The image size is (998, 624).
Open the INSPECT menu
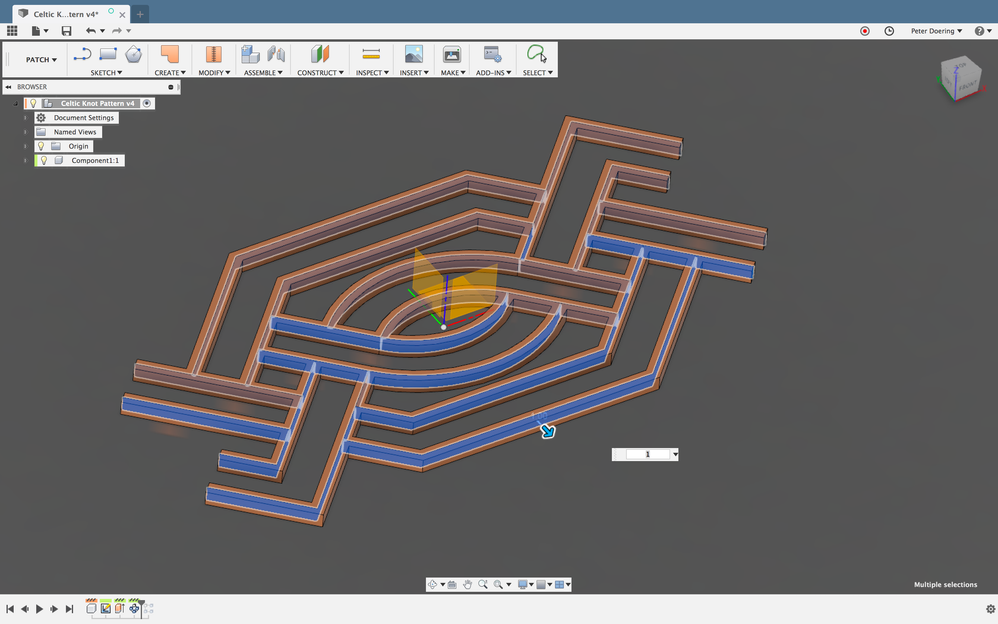tap(372, 73)
